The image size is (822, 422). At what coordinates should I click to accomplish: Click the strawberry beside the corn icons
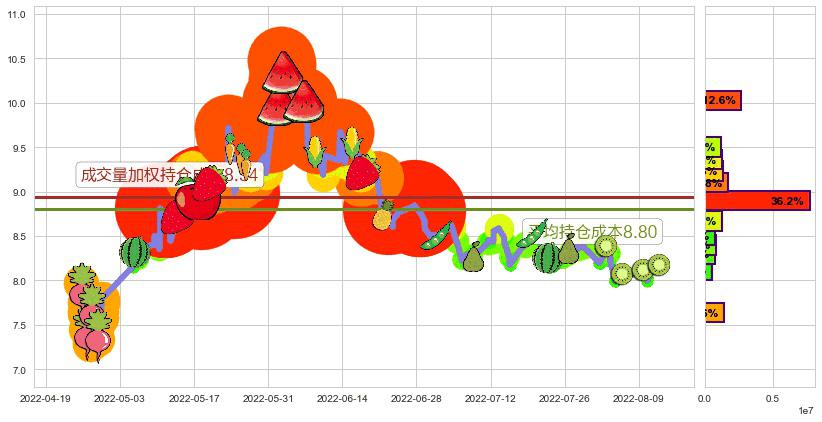(x=362, y=171)
